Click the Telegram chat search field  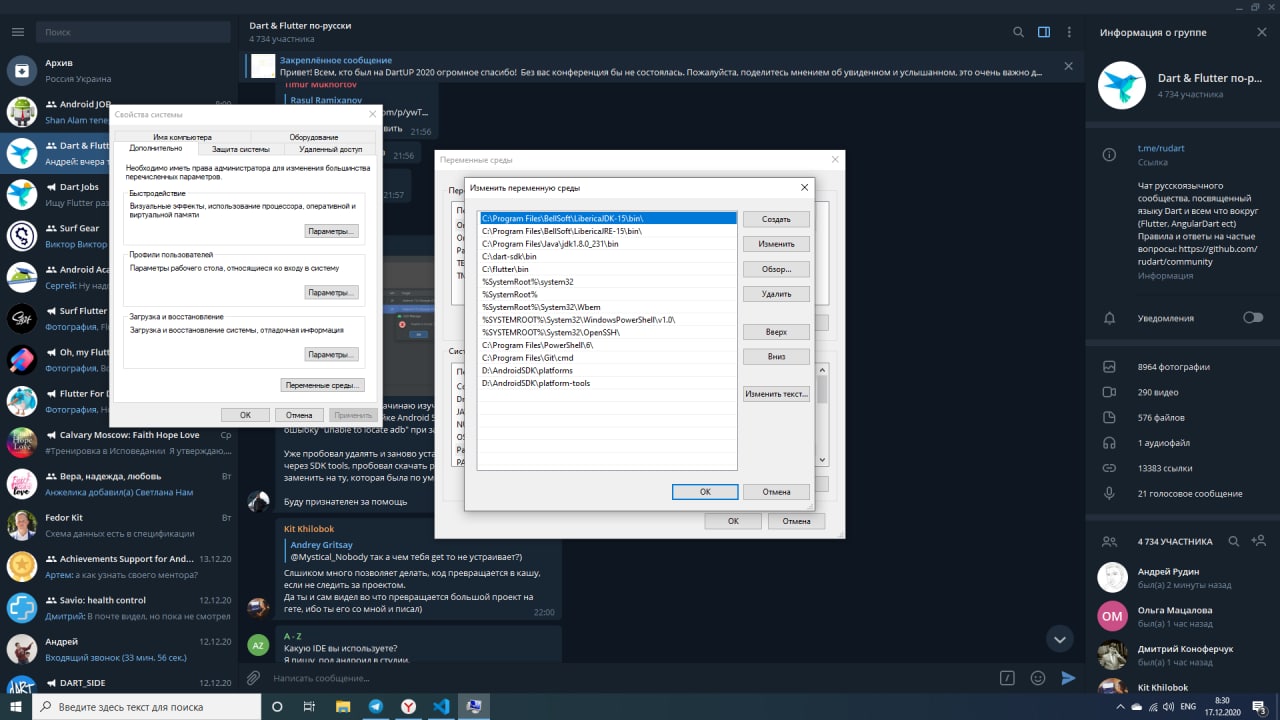coord(134,32)
